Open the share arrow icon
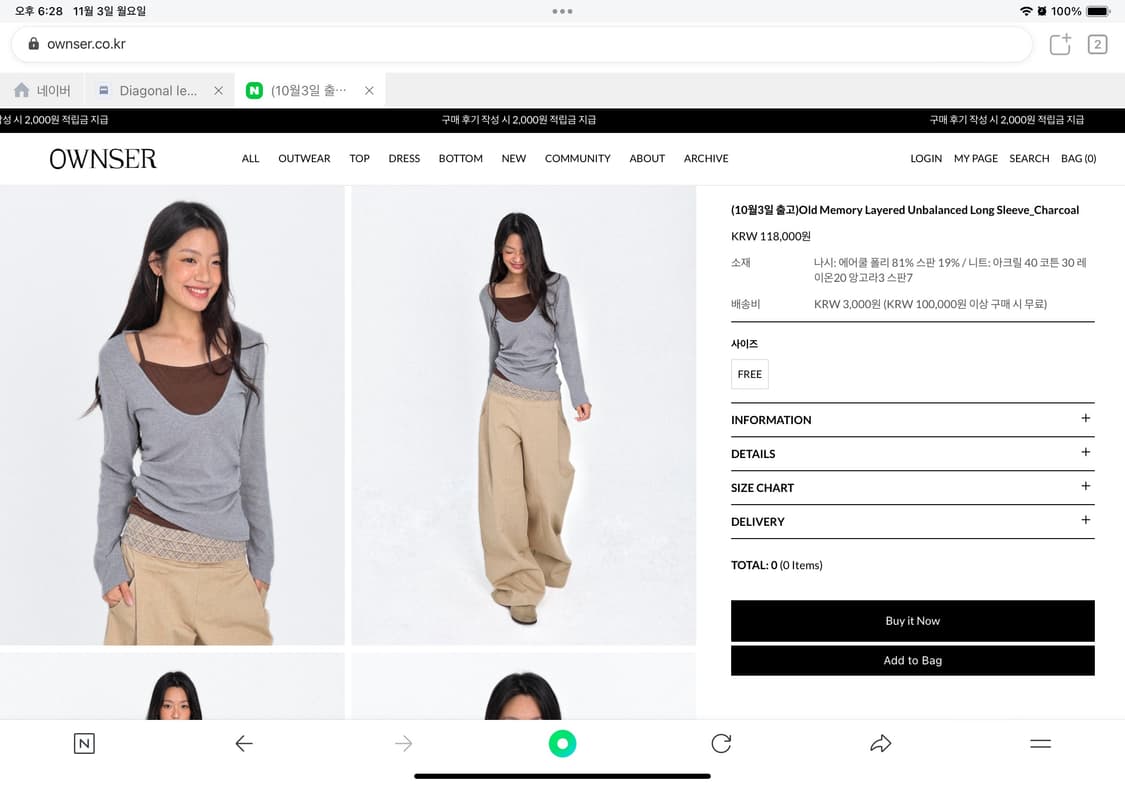Viewport: 1125px width, 786px height. [880, 743]
